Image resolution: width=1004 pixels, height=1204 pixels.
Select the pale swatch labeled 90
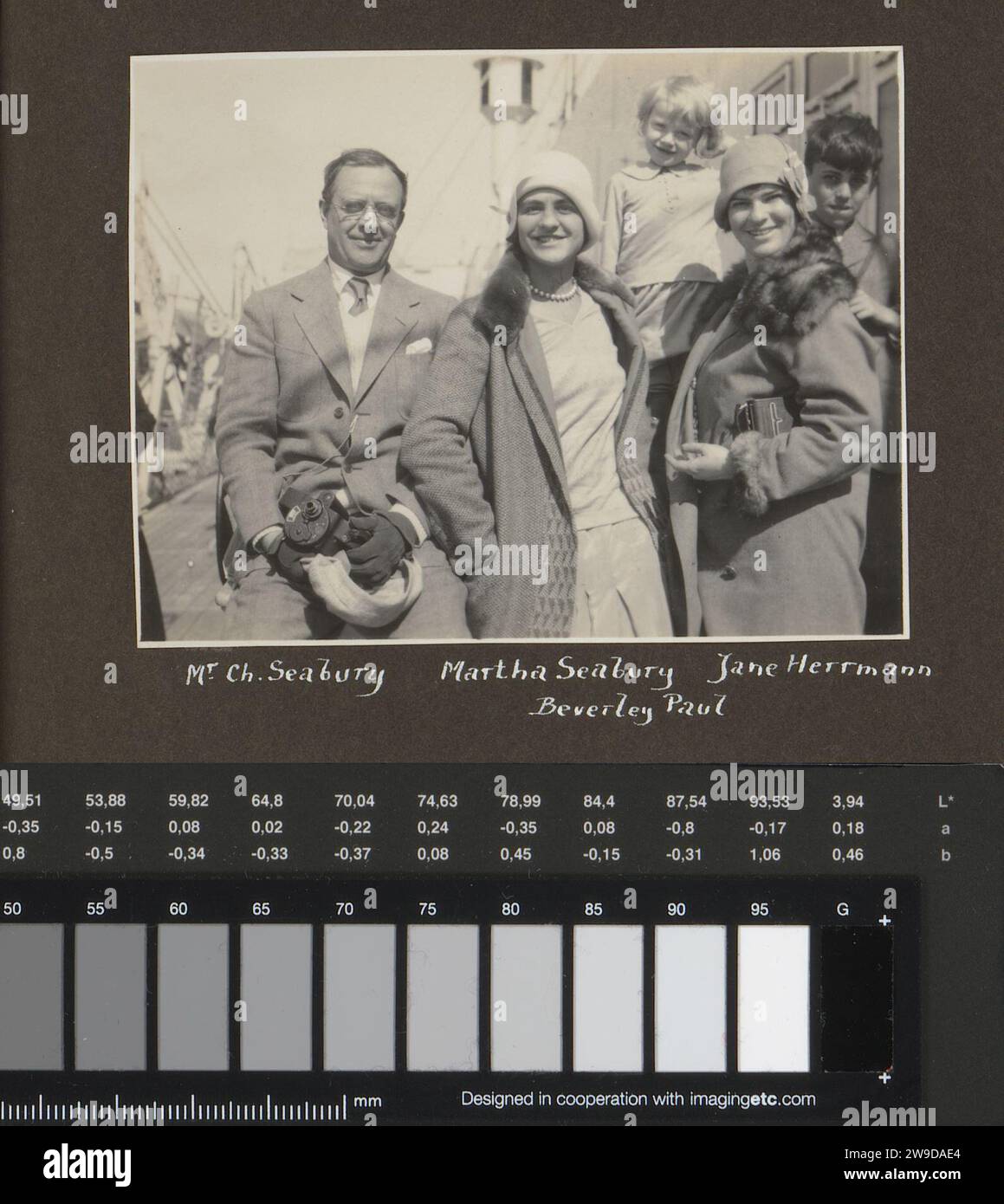690,997
